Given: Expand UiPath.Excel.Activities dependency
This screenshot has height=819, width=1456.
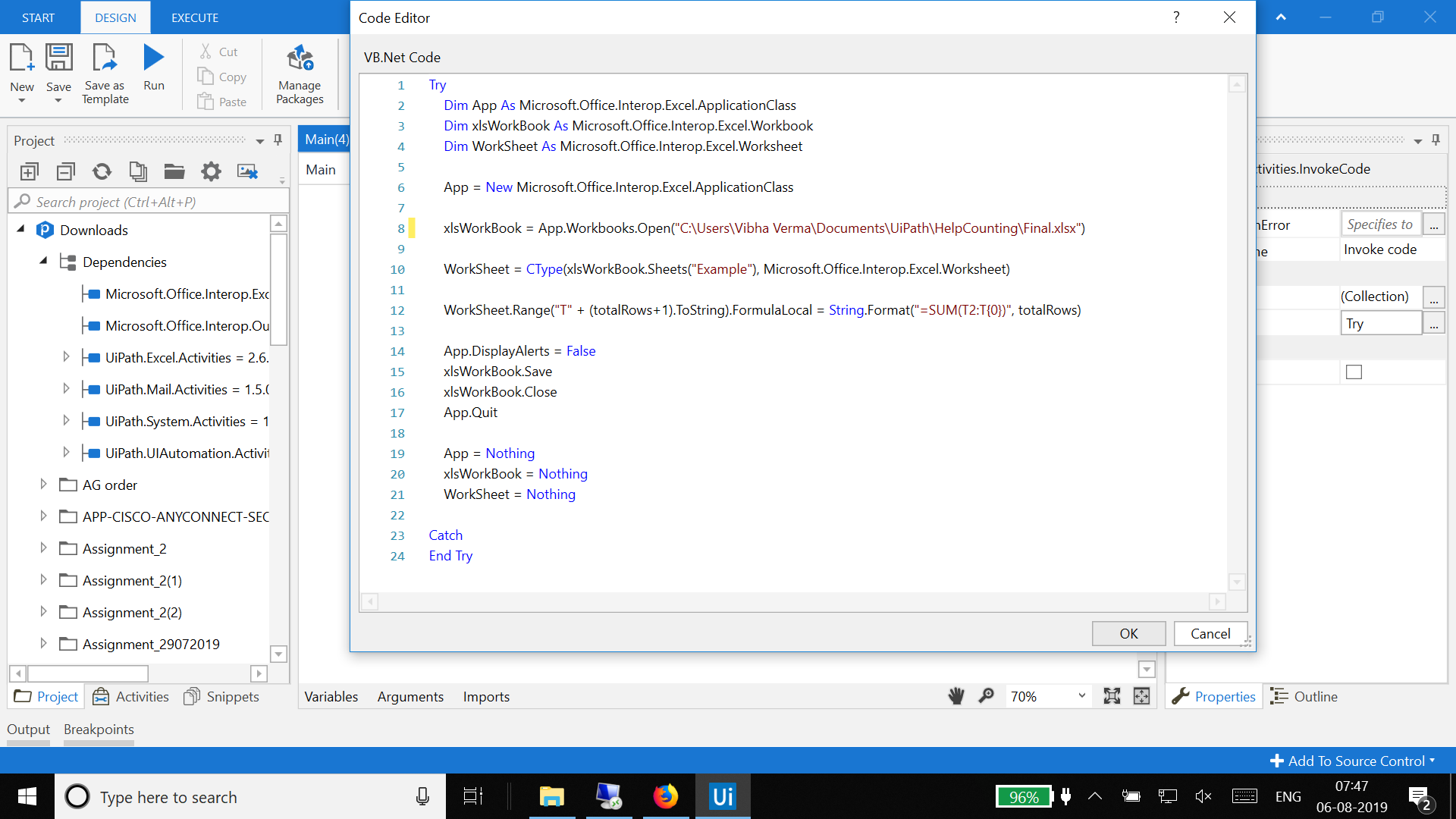Looking at the screenshot, I should 66,357.
